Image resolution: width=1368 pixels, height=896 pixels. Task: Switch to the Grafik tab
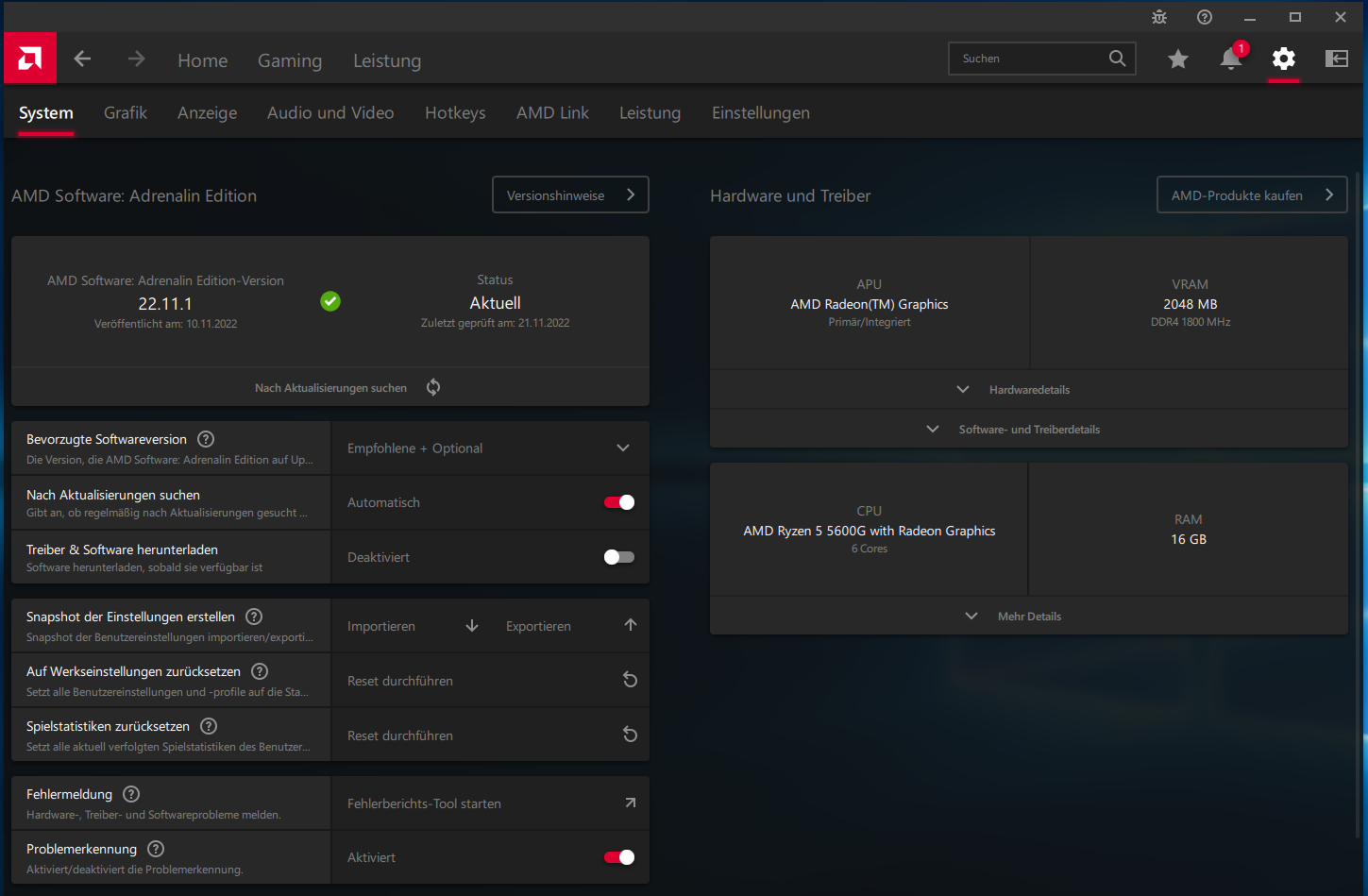point(126,112)
